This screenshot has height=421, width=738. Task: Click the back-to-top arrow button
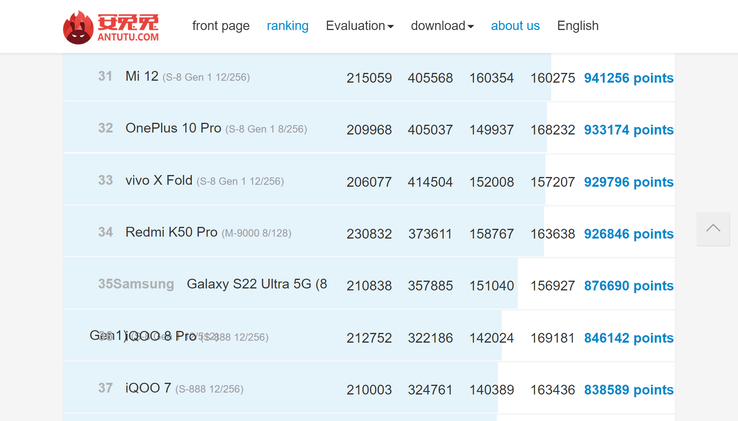[x=713, y=229]
